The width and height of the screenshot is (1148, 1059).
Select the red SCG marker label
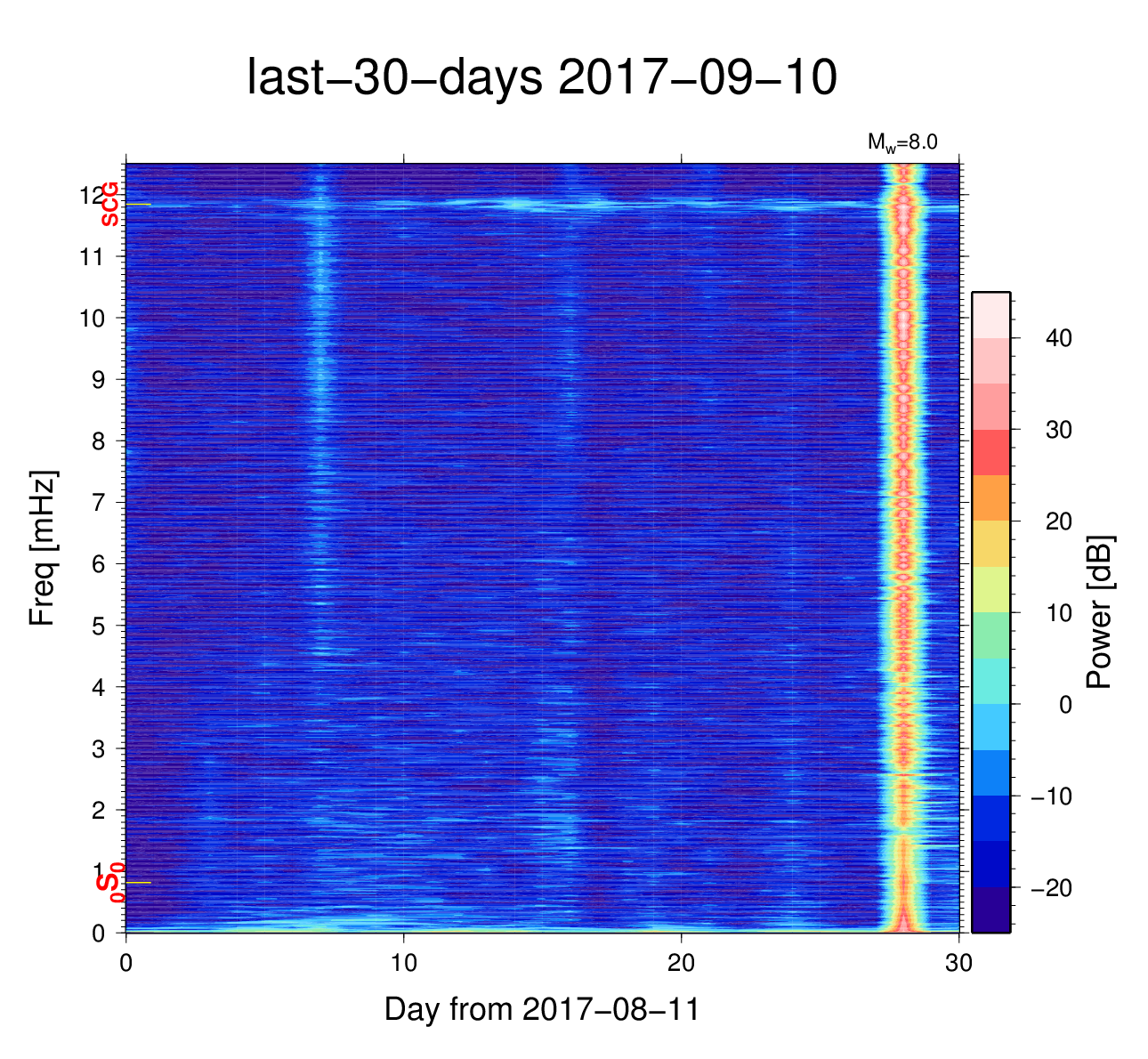click(x=109, y=204)
